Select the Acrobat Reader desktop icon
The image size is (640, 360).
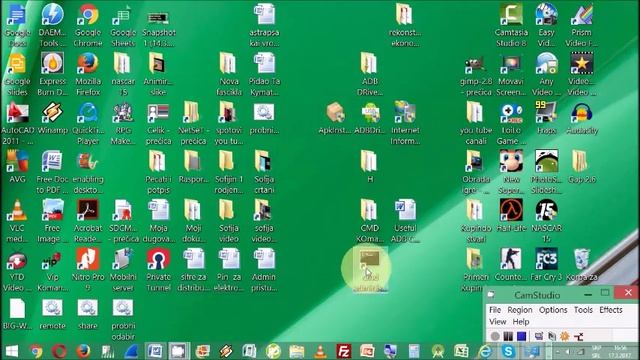coord(88,221)
